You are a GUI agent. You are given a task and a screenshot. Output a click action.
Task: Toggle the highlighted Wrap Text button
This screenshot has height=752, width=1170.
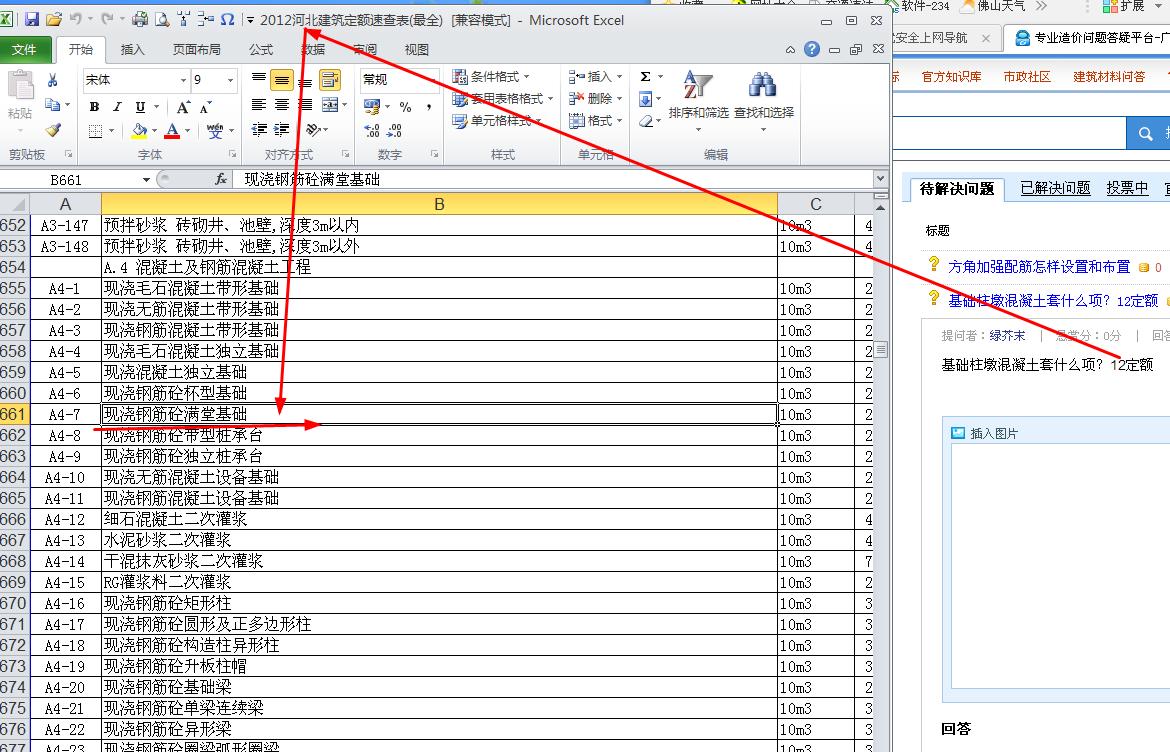(330, 79)
